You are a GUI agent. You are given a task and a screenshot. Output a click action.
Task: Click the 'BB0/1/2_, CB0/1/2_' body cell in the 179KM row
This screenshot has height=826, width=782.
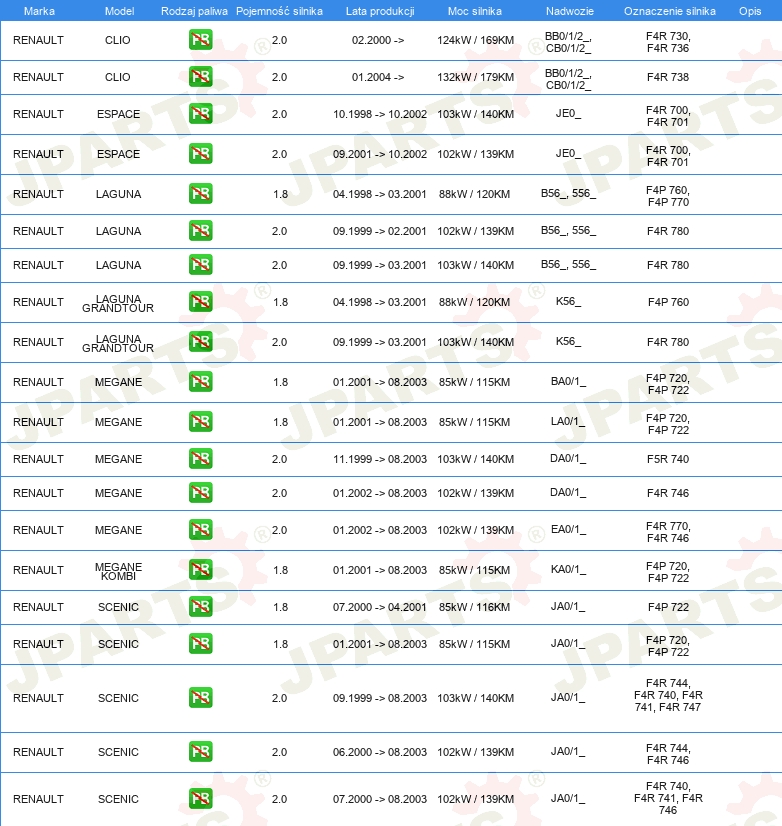pos(568,79)
